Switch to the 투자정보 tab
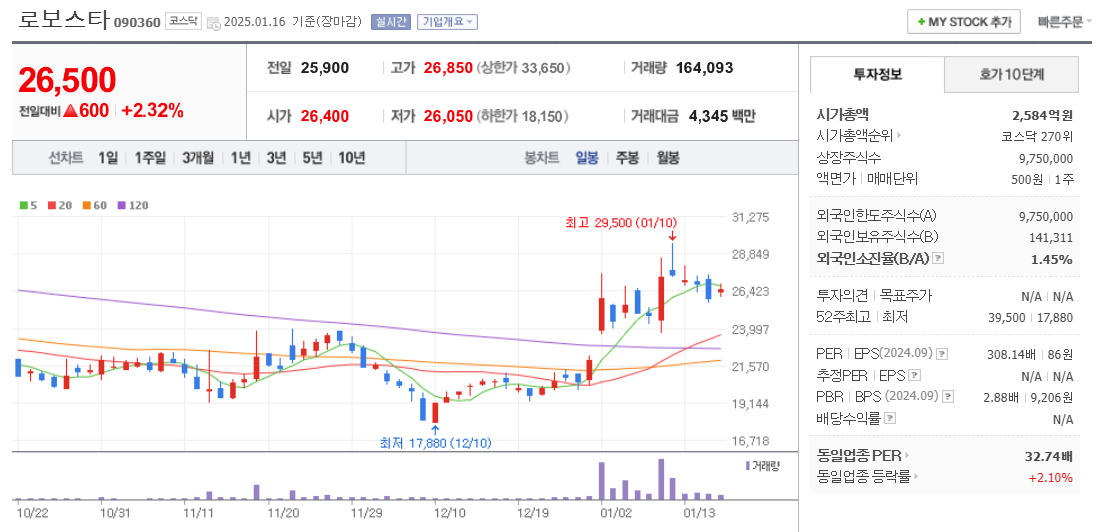1099x532 pixels. click(877, 74)
